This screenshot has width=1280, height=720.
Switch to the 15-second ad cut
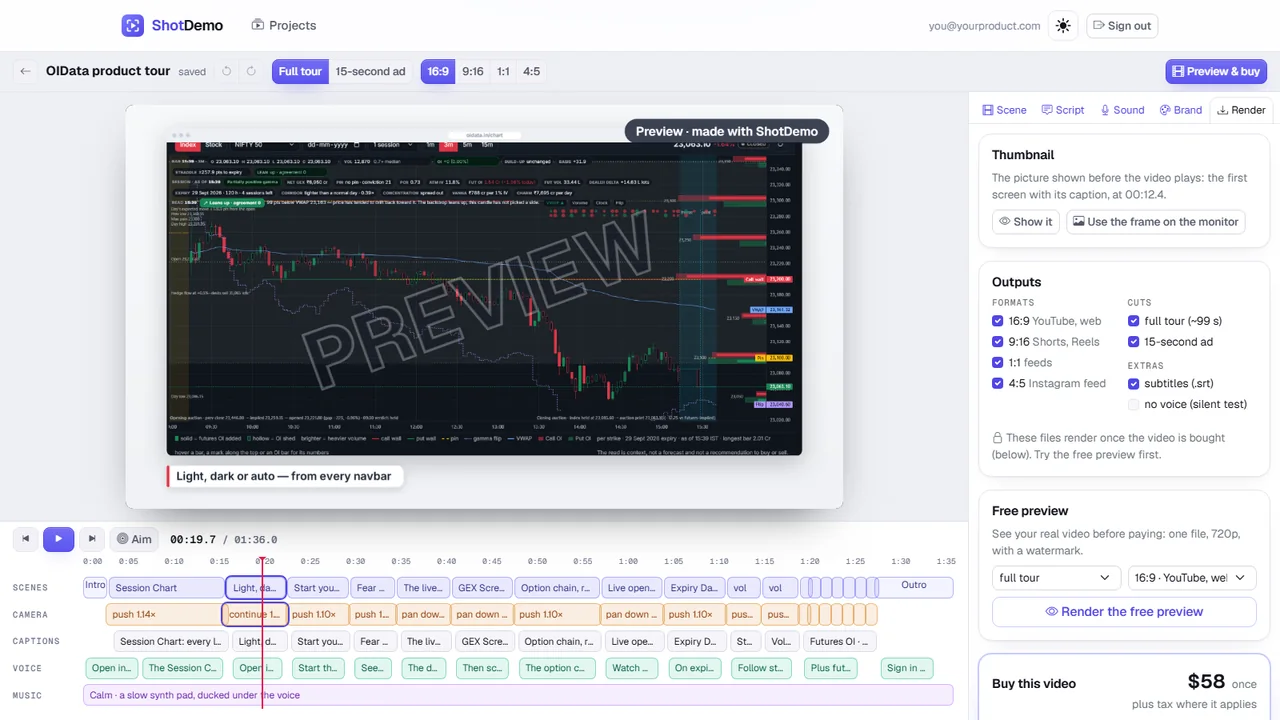(x=370, y=72)
